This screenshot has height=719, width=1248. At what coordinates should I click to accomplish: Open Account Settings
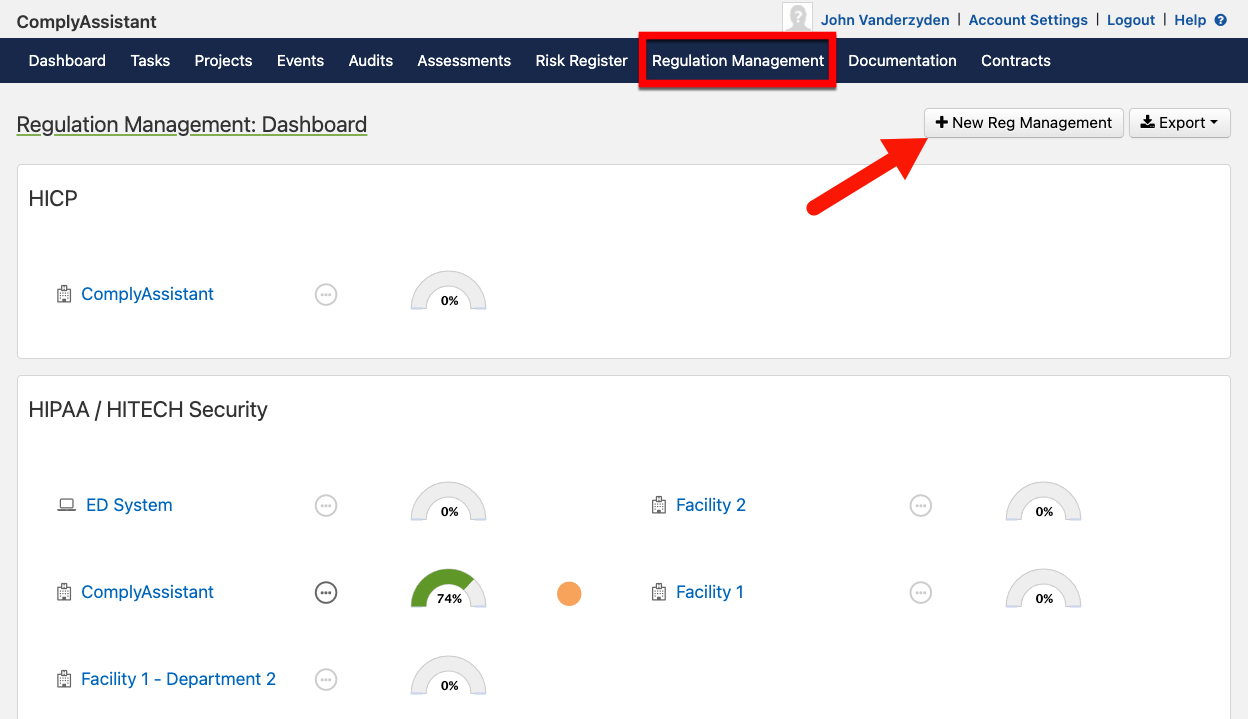pos(1028,20)
